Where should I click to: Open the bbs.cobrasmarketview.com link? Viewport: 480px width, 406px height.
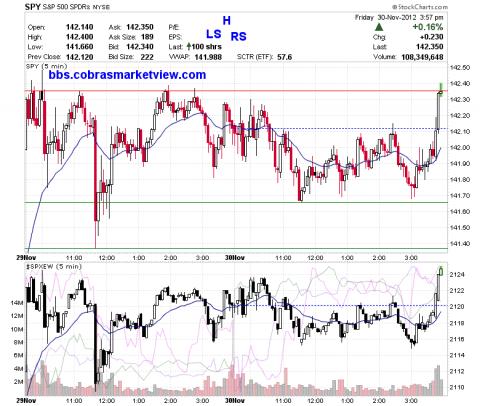127,75
